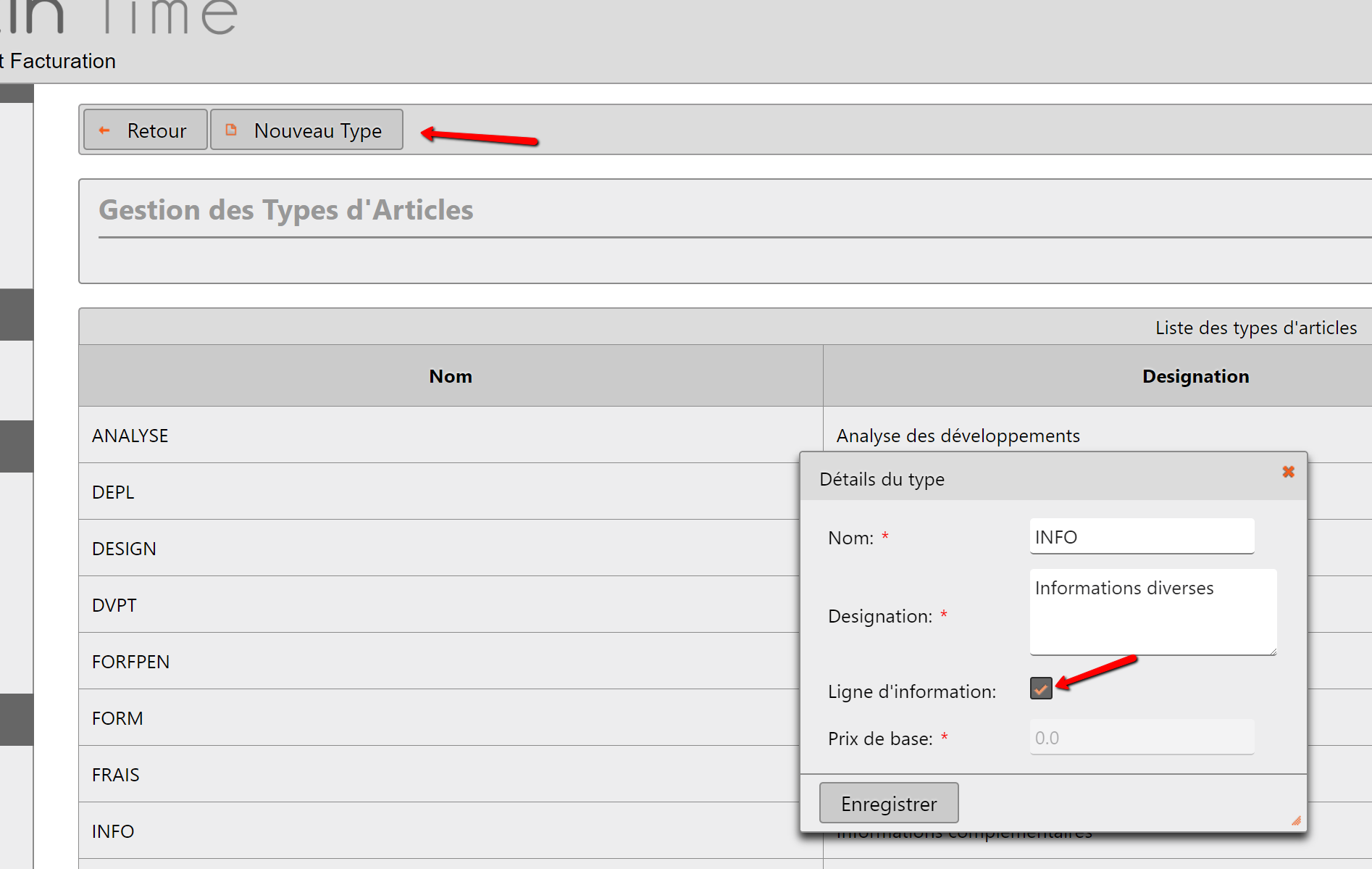Click the Détails du type title bar
This screenshot has height=869, width=1372.
tap(1014, 479)
